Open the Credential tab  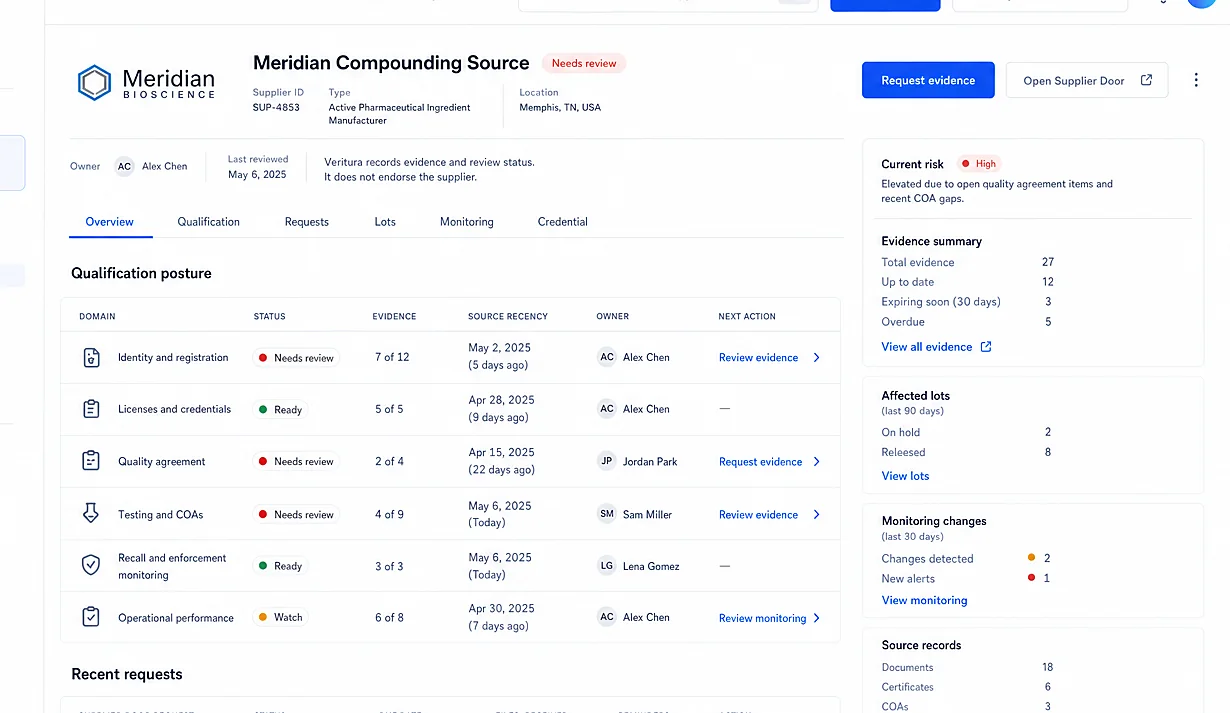click(563, 222)
